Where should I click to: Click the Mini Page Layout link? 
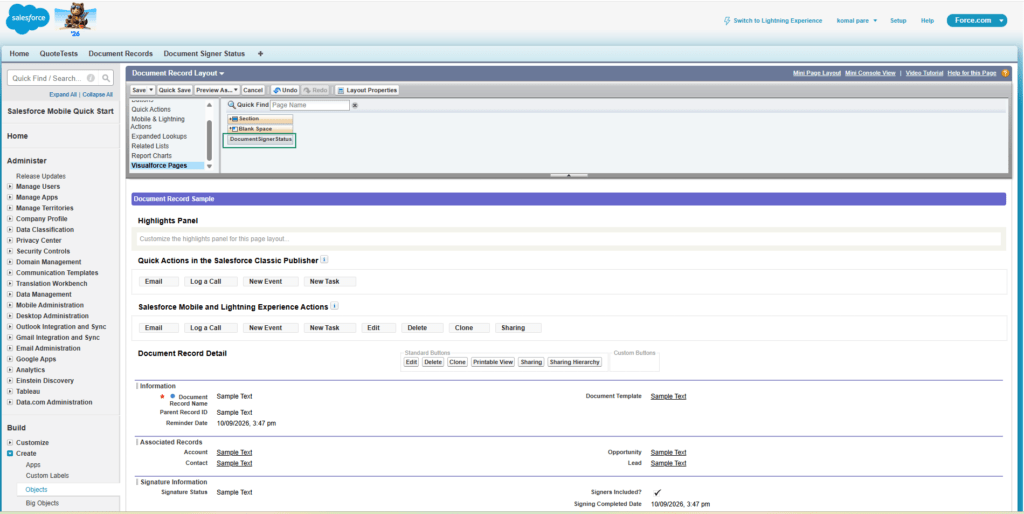pyautogui.click(x=816, y=73)
